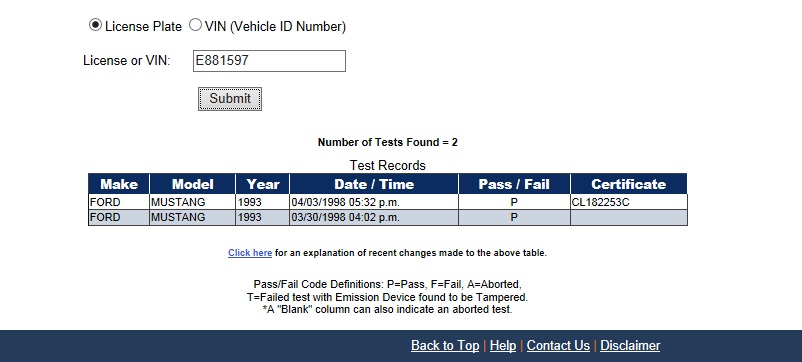Click the Number of Tests Found text
The width and height of the screenshot is (802, 362).
point(388,142)
